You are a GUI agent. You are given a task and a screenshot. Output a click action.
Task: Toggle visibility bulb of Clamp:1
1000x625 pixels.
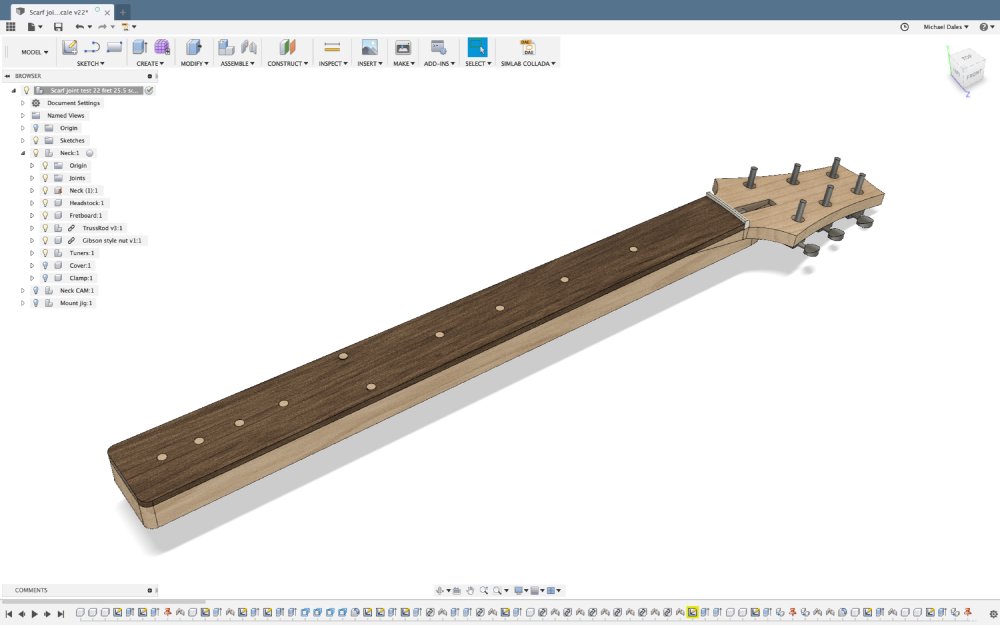pyautogui.click(x=45, y=278)
